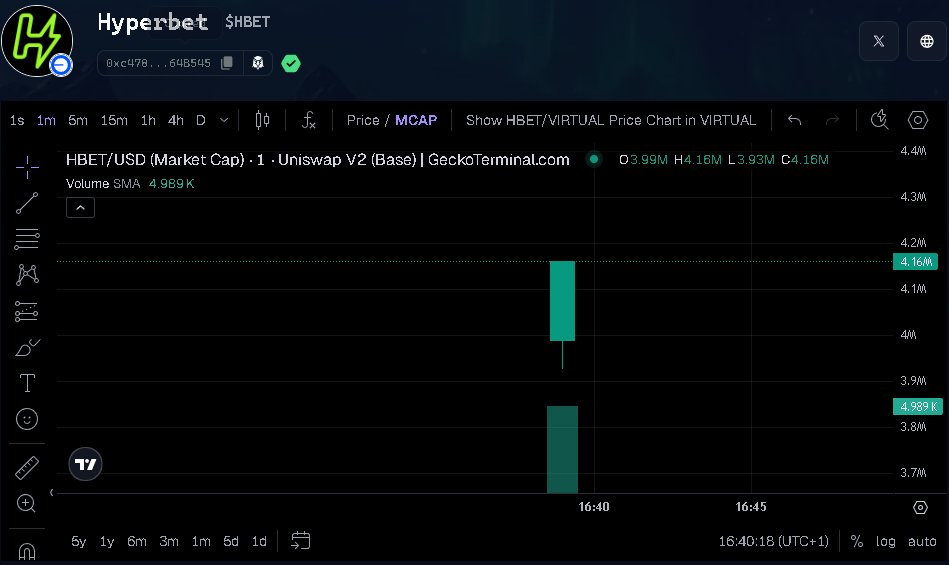Select the brush drawing tool
Viewport: 949px width, 565px height.
tap(27, 347)
